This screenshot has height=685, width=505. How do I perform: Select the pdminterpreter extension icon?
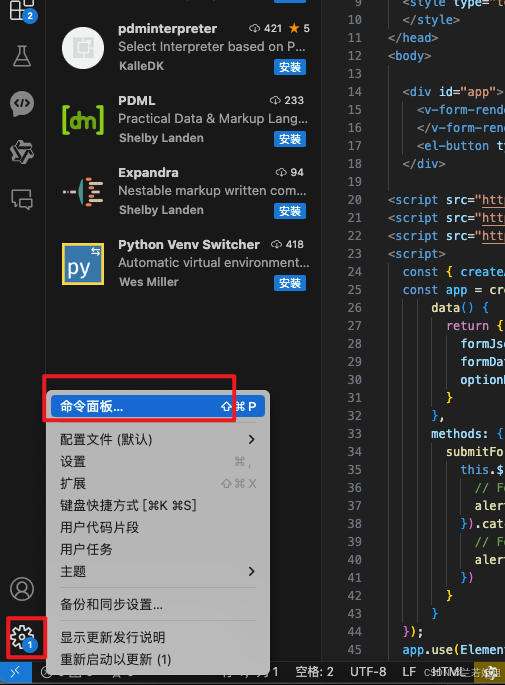coord(83,48)
